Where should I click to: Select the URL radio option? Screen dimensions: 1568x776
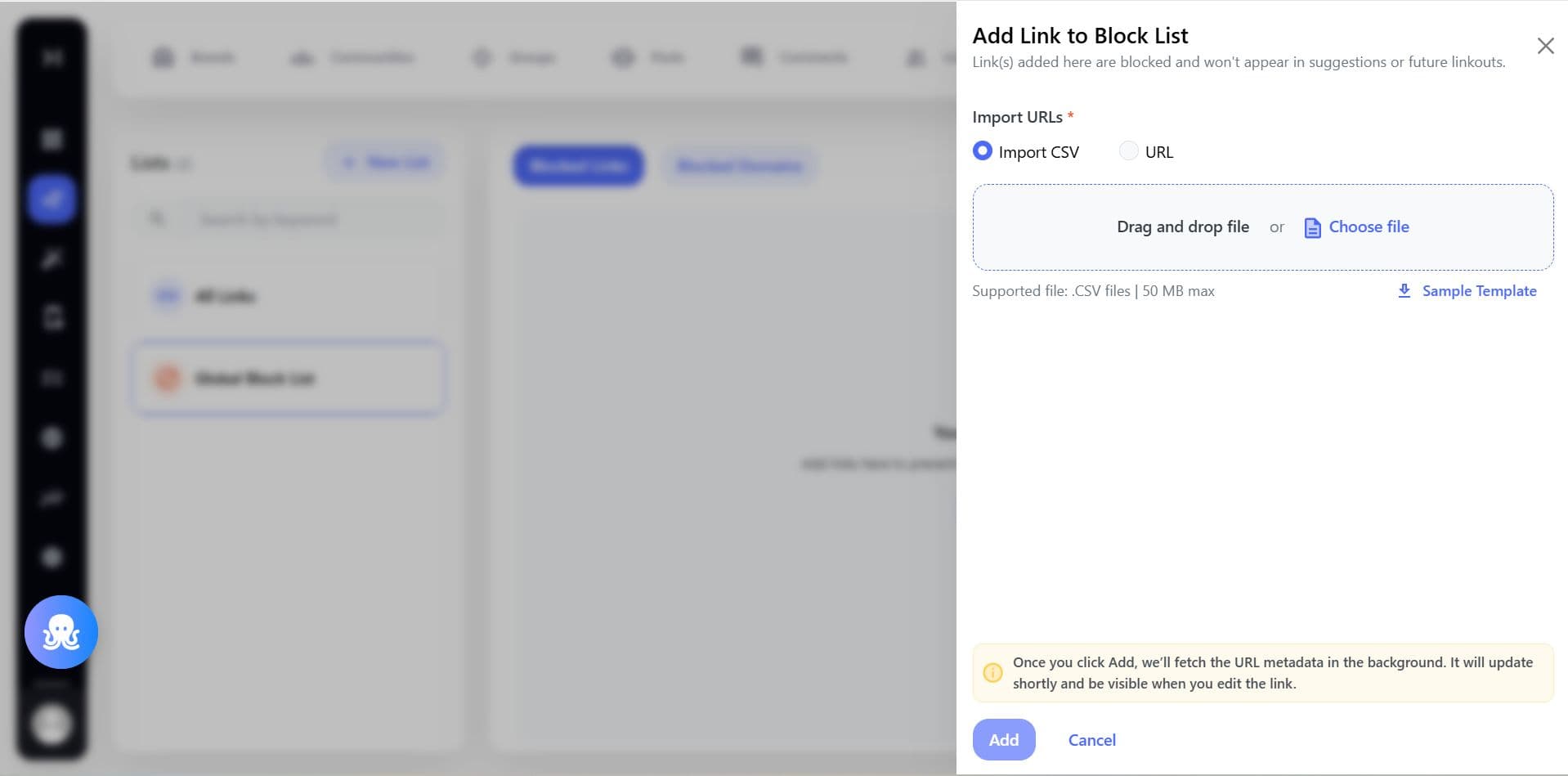(1128, 151)
